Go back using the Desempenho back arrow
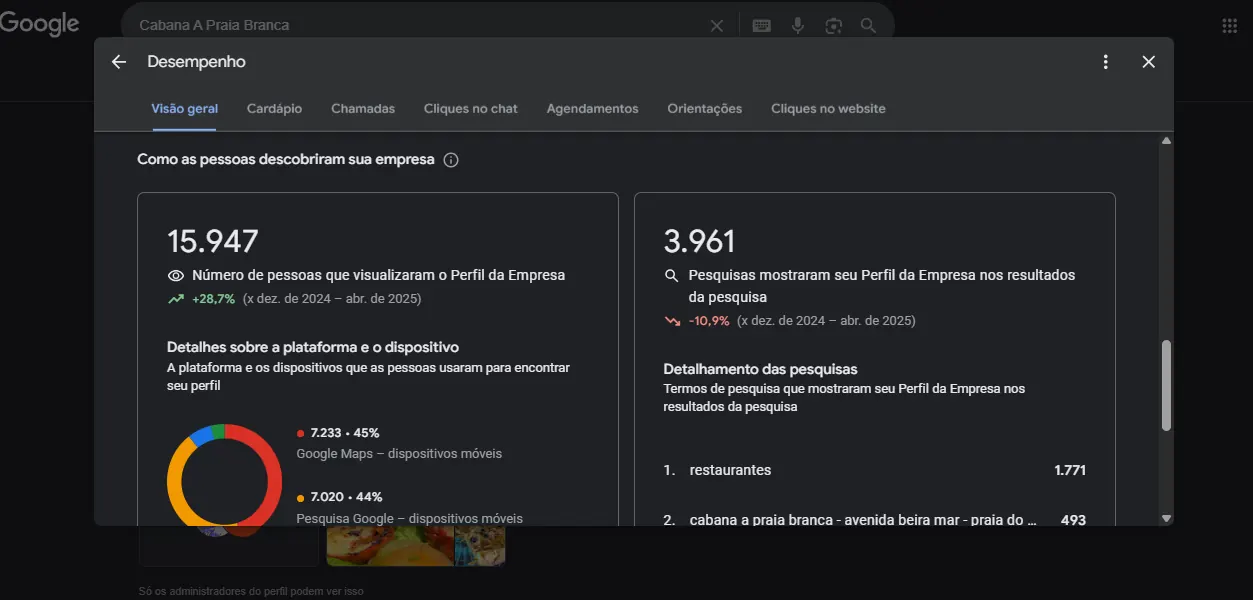 click(x=119, y=62)
